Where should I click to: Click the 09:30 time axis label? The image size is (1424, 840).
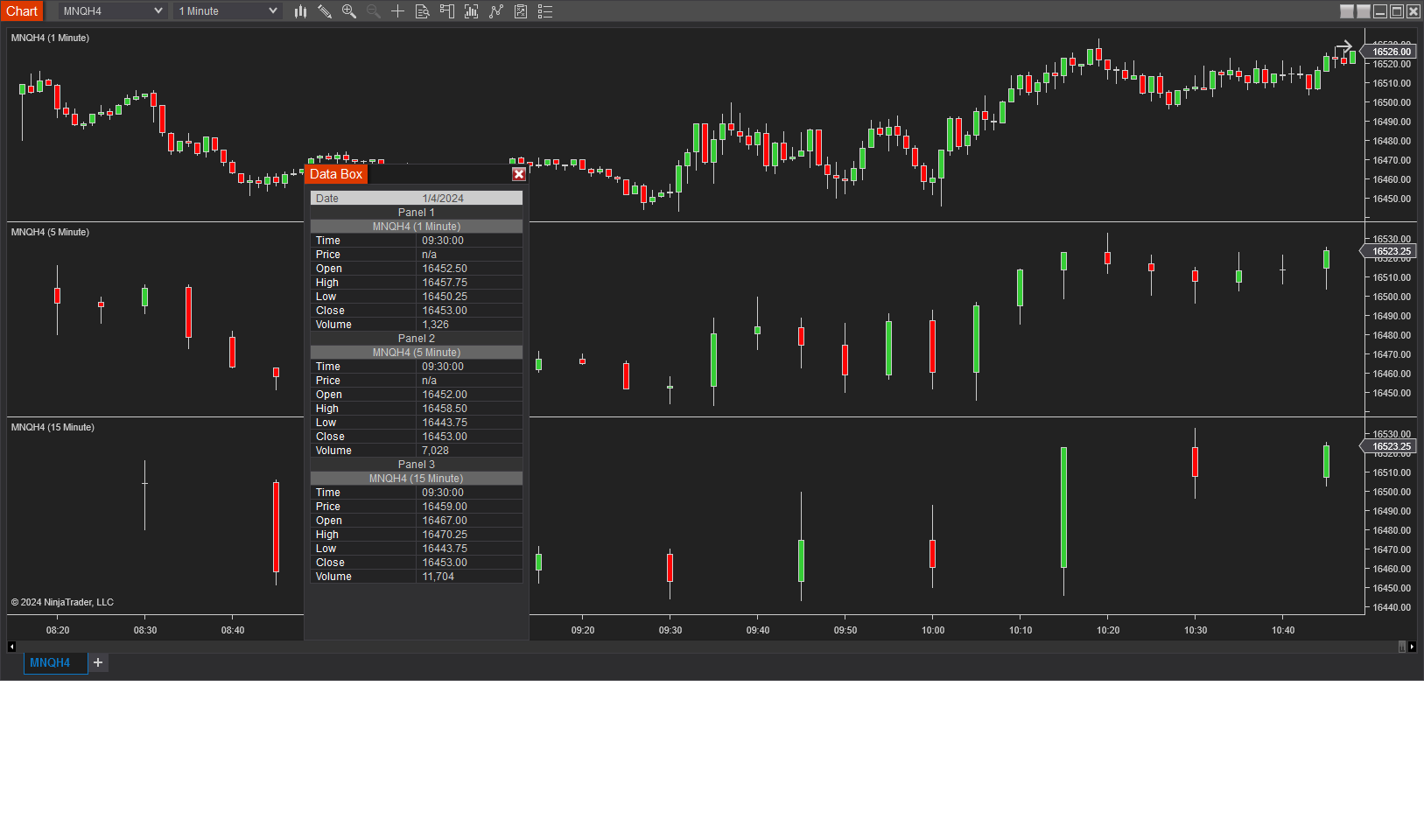(670, 630)
